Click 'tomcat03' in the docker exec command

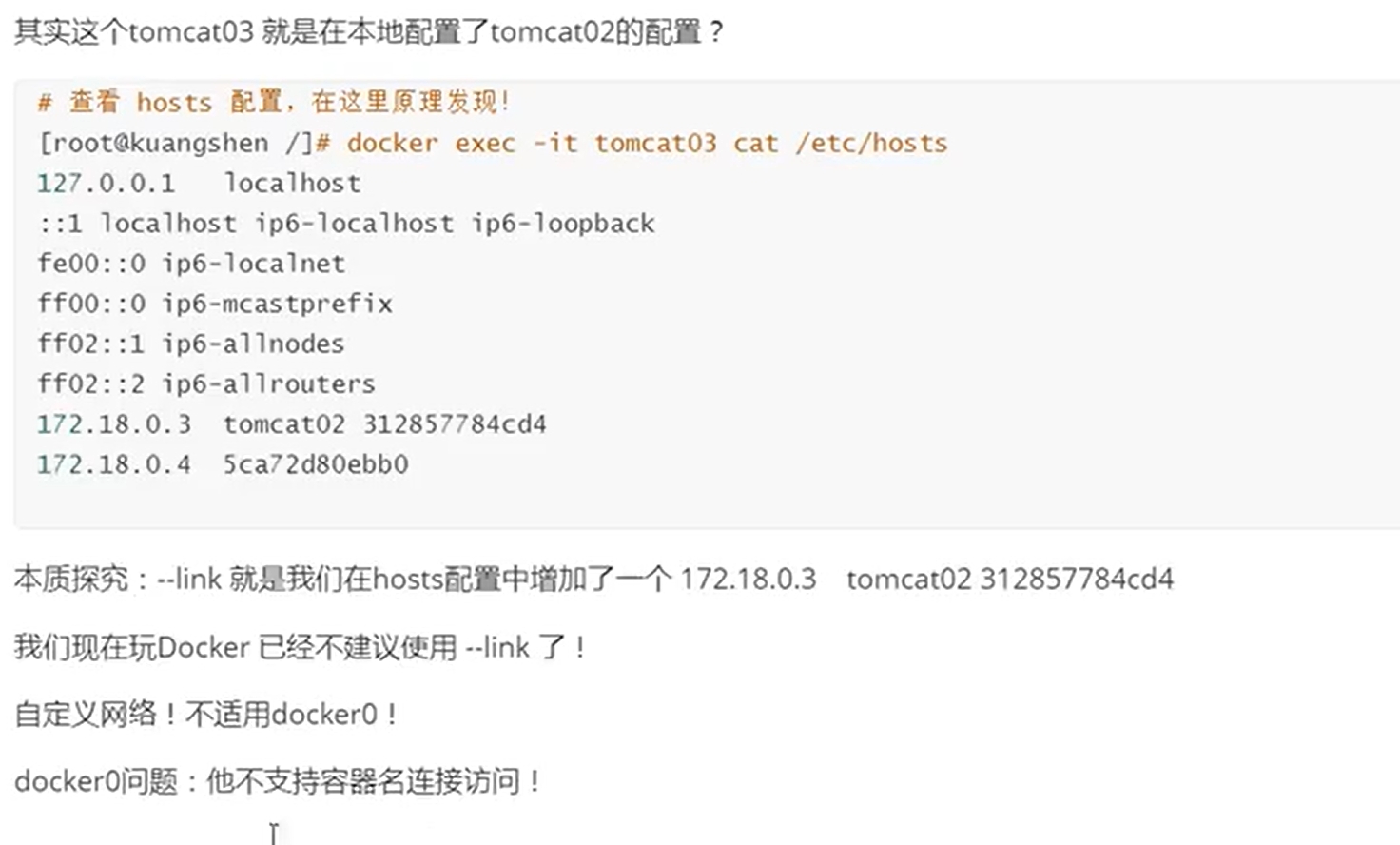655,143
